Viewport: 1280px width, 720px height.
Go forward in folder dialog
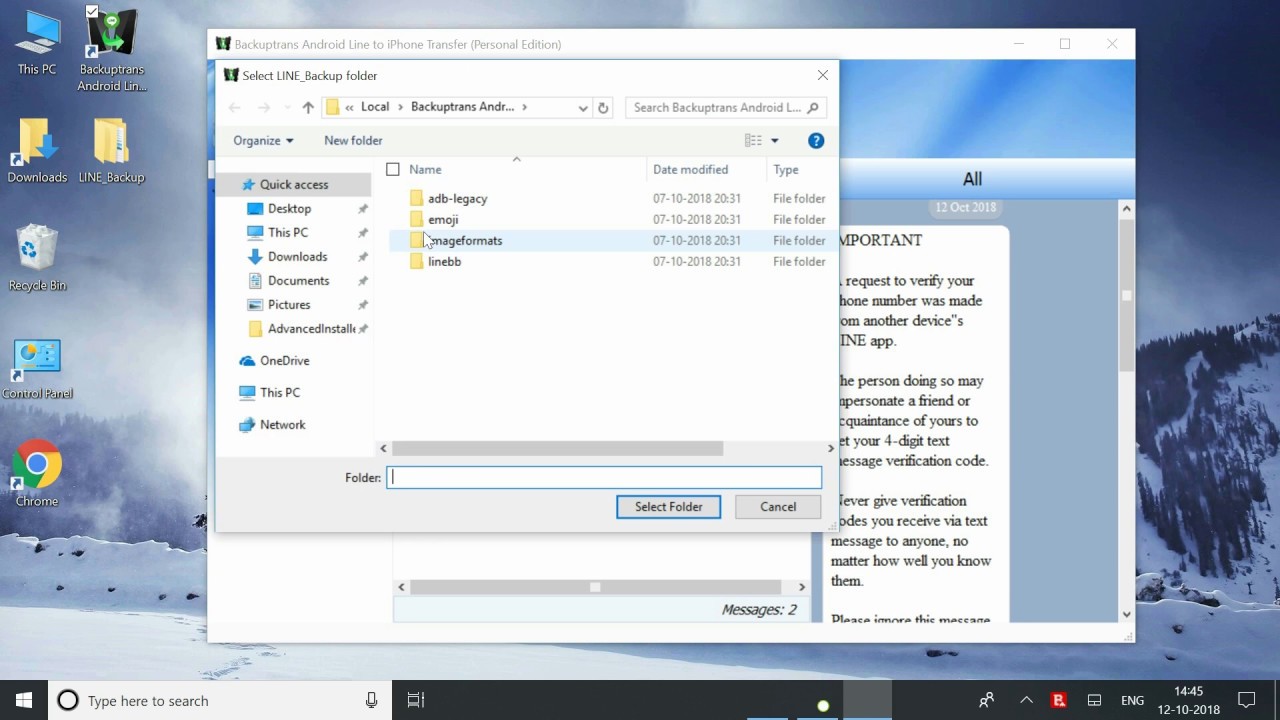pyautogui.click(x=264, y=107)
